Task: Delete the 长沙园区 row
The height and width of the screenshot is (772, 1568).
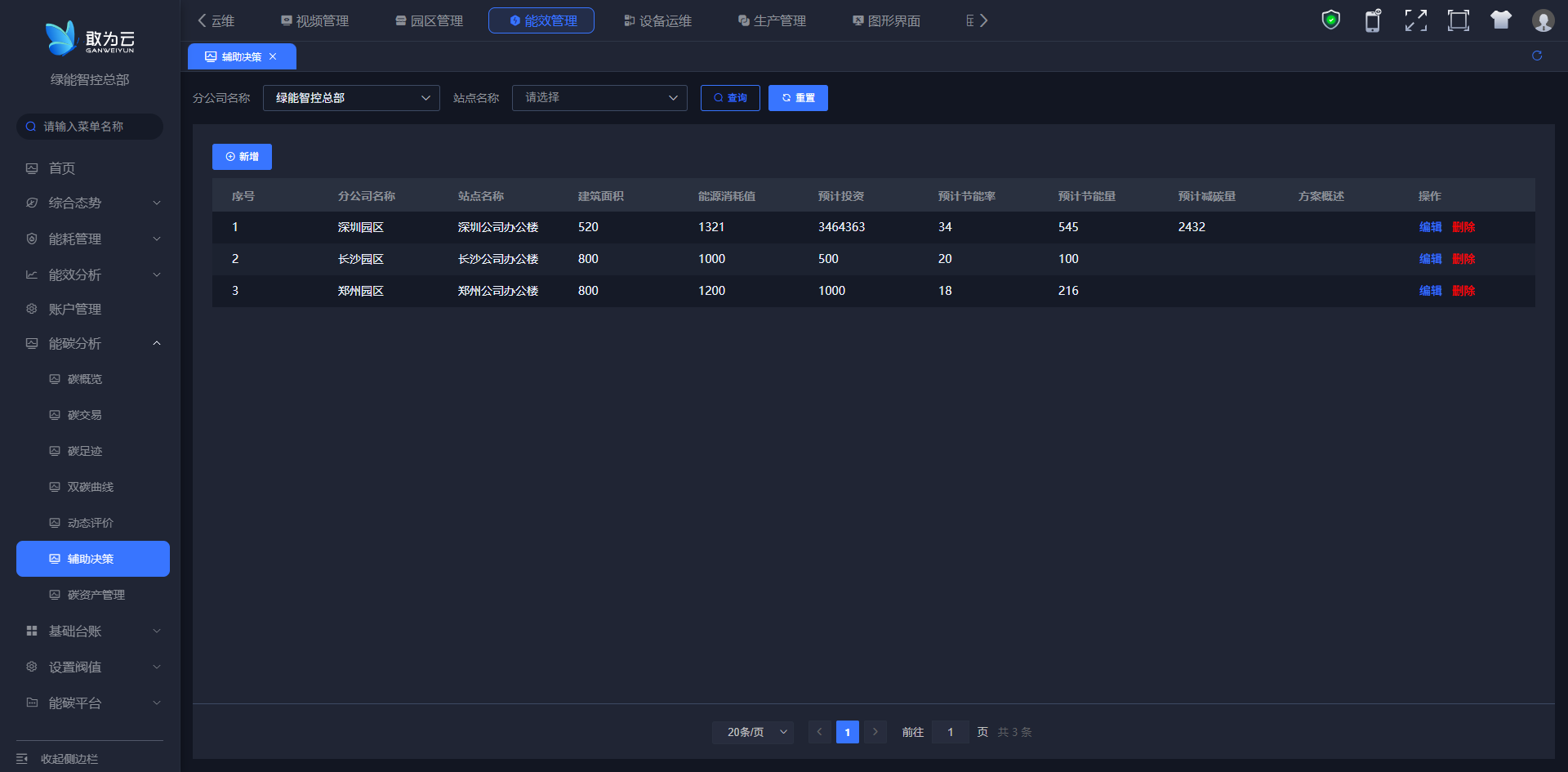Action: tap(1463, 259)
